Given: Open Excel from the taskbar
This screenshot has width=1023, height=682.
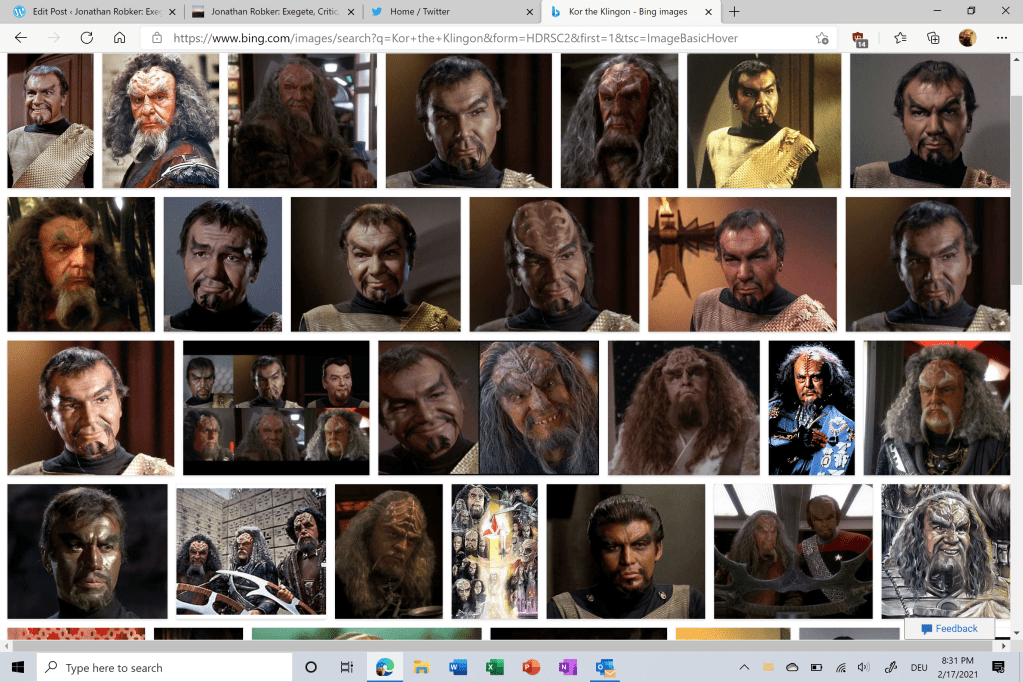Looking at the screenshot, I should point(494,667).
